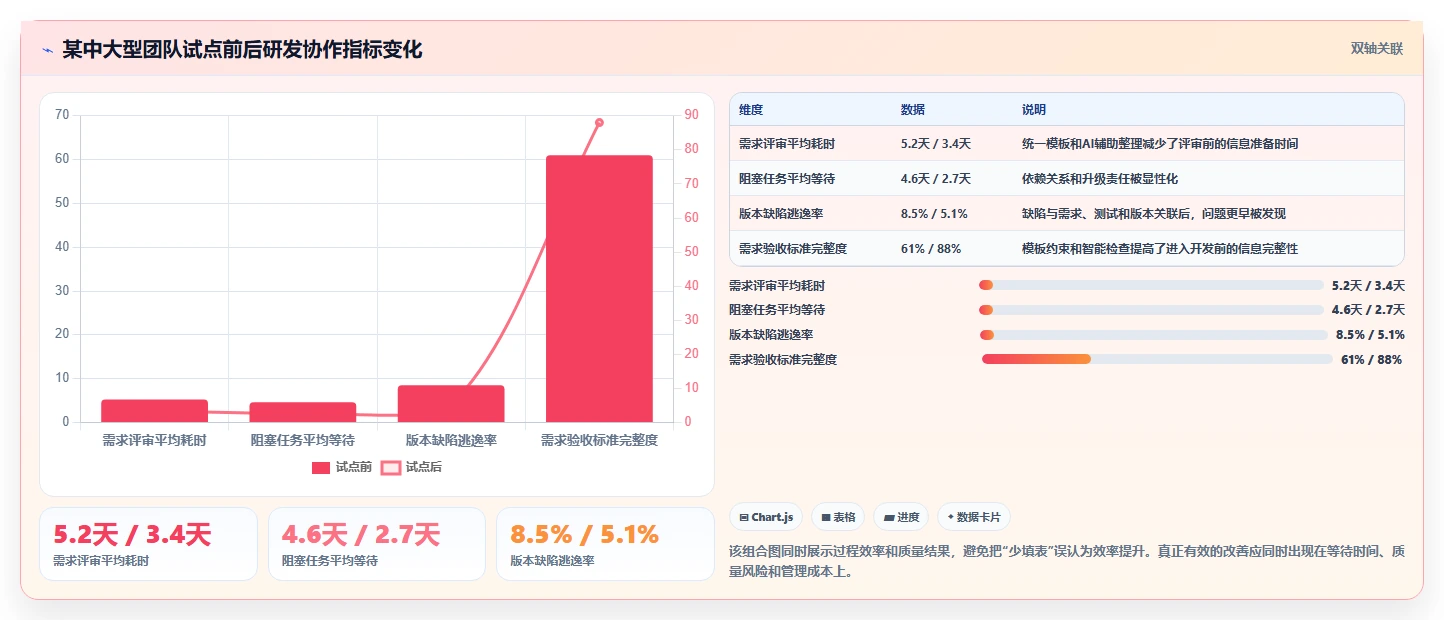Click the 阻塞任务平均等待 bar in chart
Viewport: 1444px width, 620px height.
click(x=302, y=412)
